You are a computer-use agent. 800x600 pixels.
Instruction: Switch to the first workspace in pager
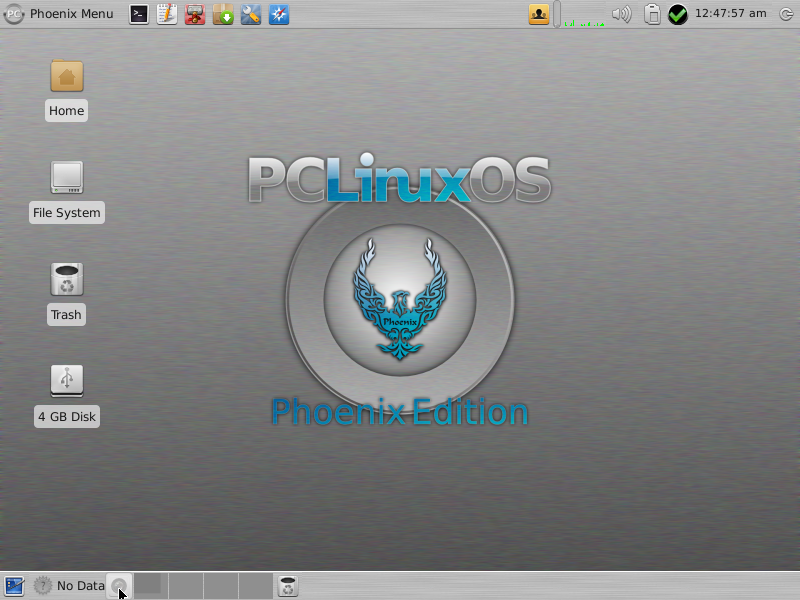tap(151, 586)
